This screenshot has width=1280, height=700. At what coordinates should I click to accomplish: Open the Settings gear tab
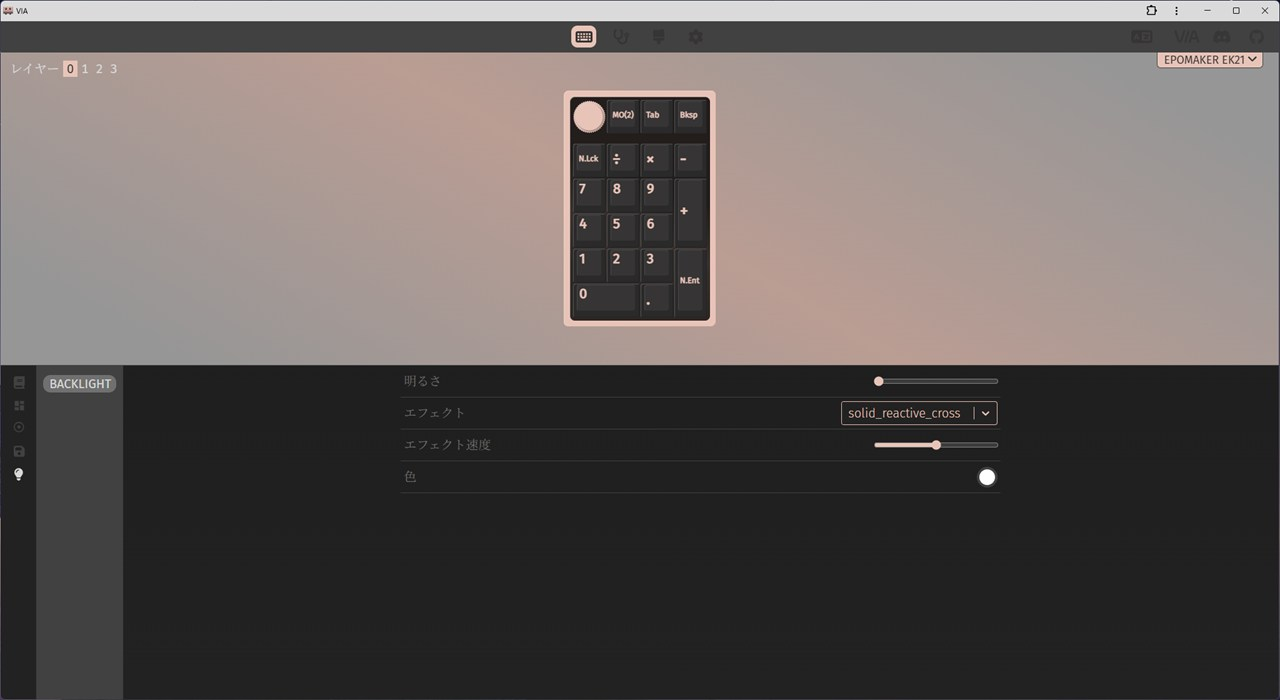click(695, 37)
